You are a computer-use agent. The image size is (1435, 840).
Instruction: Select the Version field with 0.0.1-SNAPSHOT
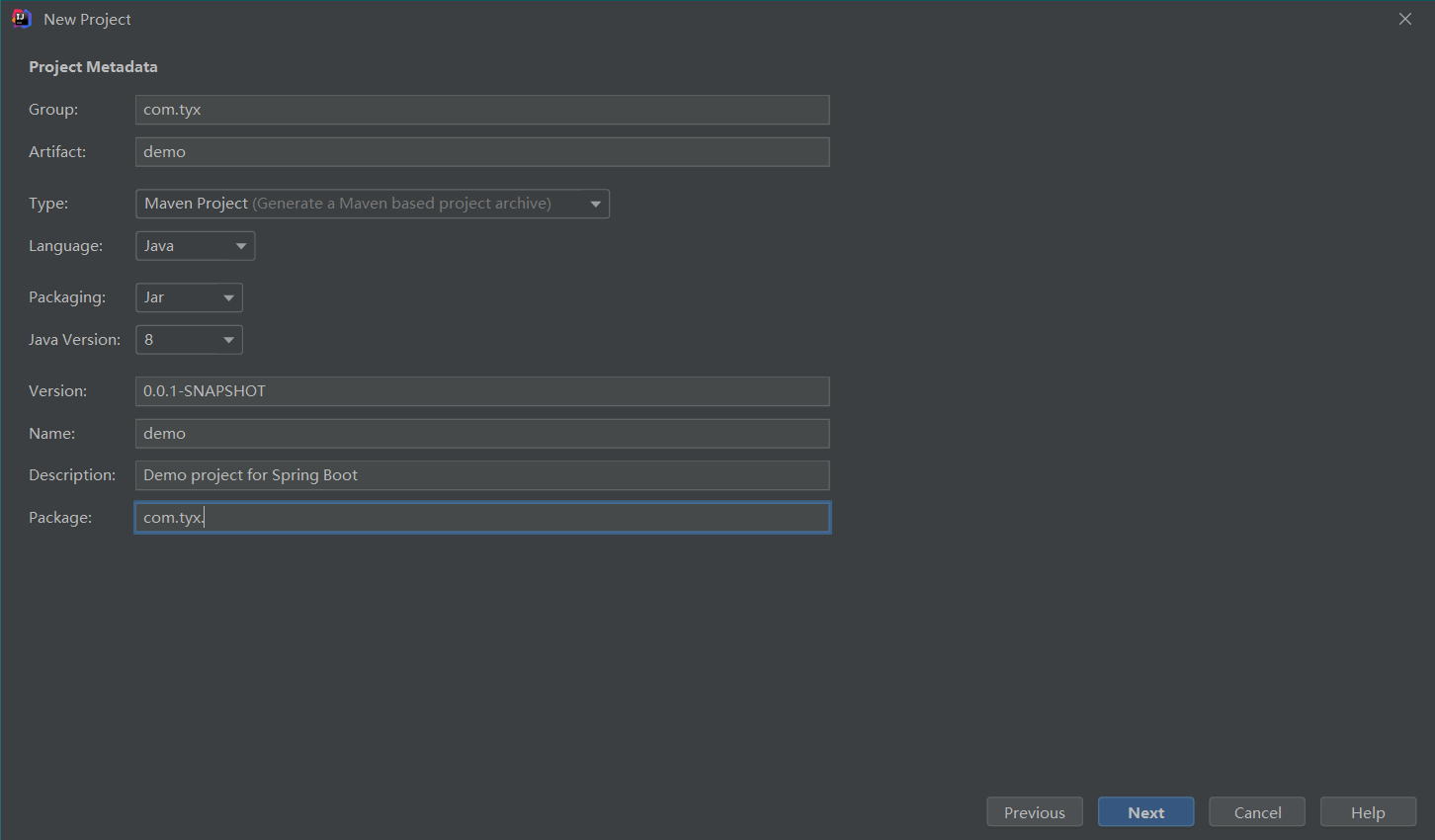(x=482, y=391)
